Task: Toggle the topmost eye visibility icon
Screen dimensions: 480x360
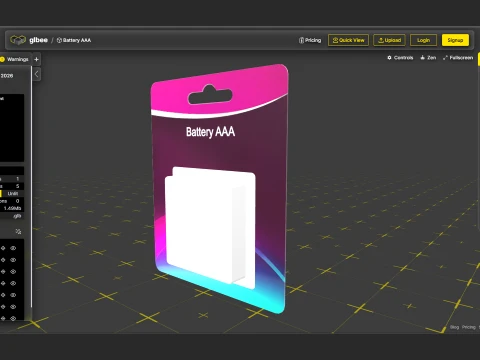Action: (x=13, y=248)
